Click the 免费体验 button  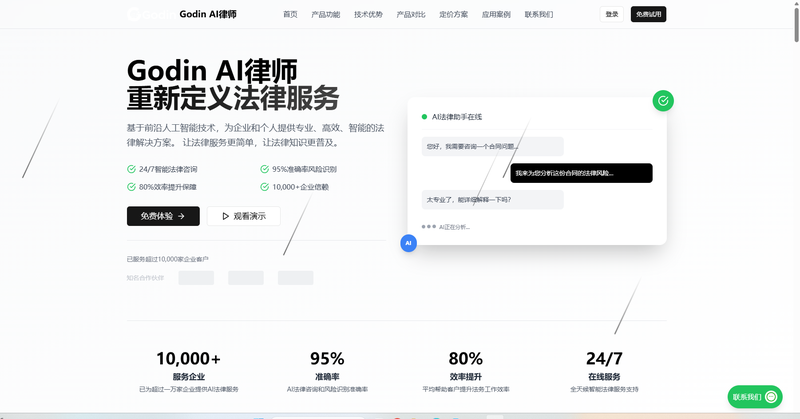pyautogui.click(x=163, y=216)
